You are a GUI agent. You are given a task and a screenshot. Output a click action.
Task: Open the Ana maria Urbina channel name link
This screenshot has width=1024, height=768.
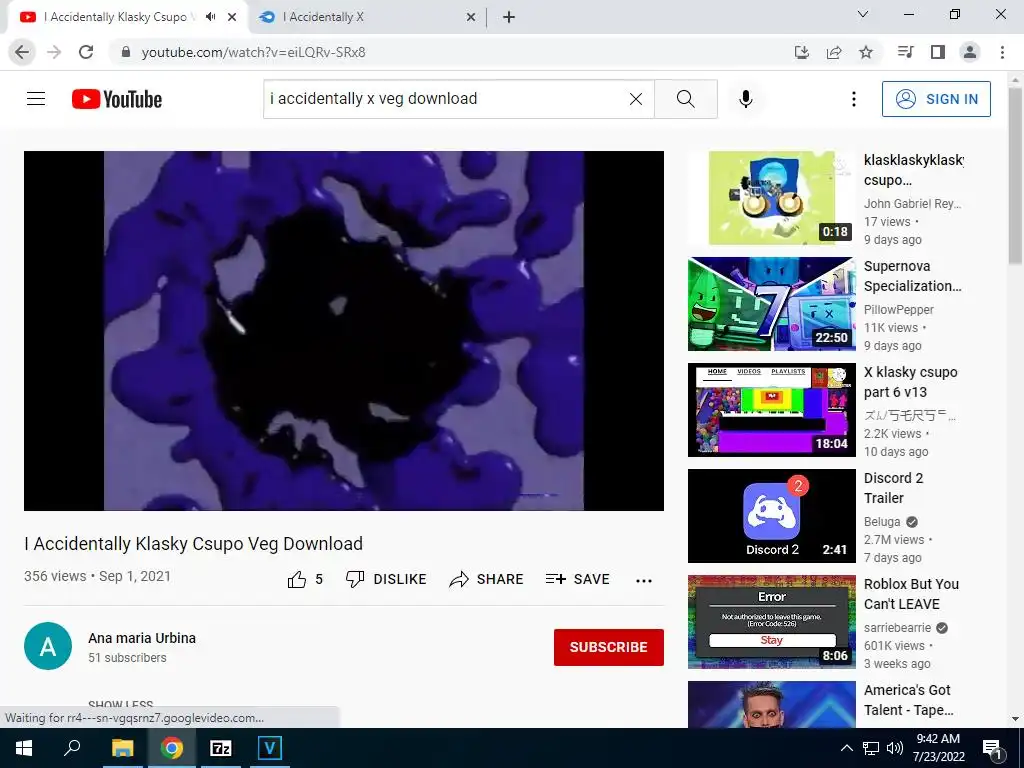(142, 638)
